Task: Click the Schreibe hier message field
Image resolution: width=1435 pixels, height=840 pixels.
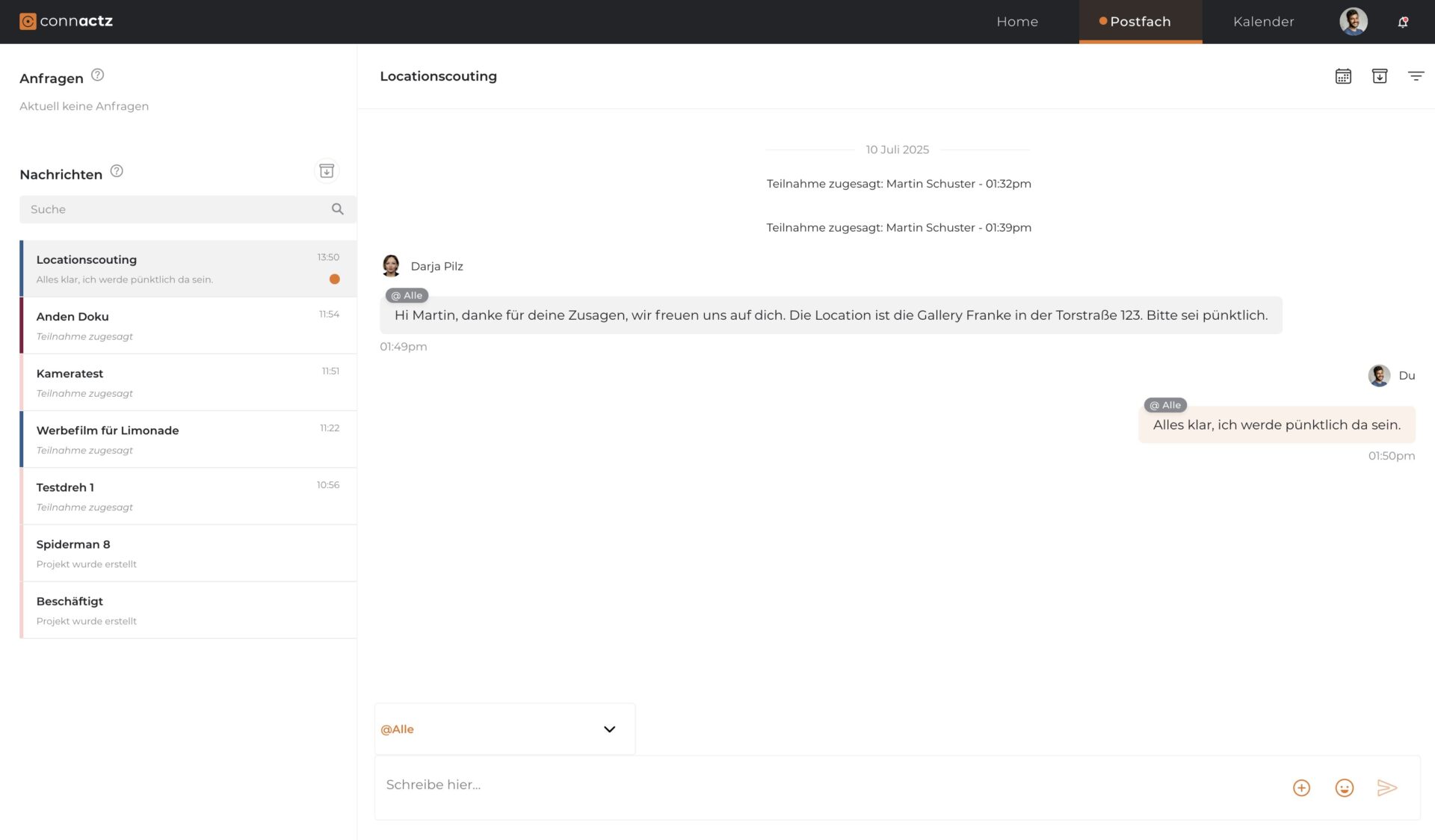Action: click(x=822, y=785)
